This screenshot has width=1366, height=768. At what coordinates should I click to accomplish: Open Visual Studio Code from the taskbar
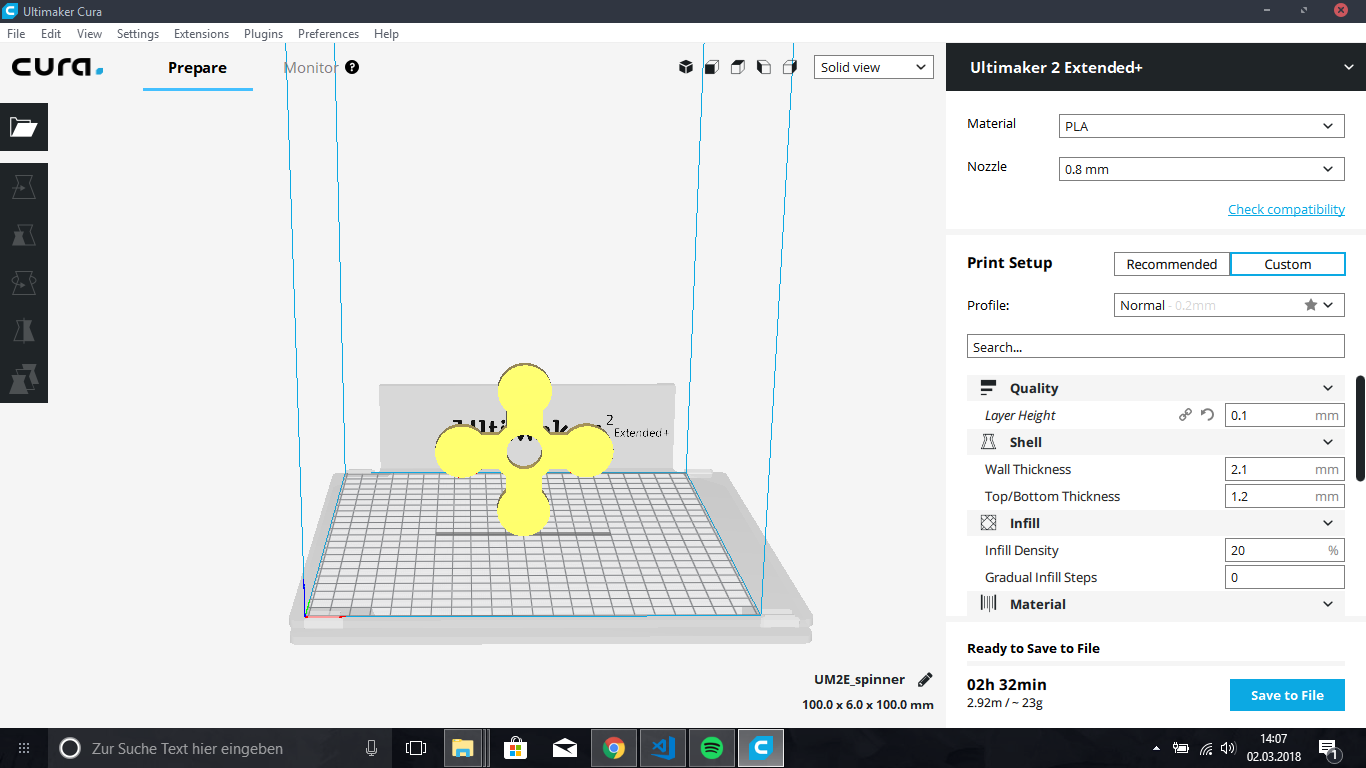663,748
